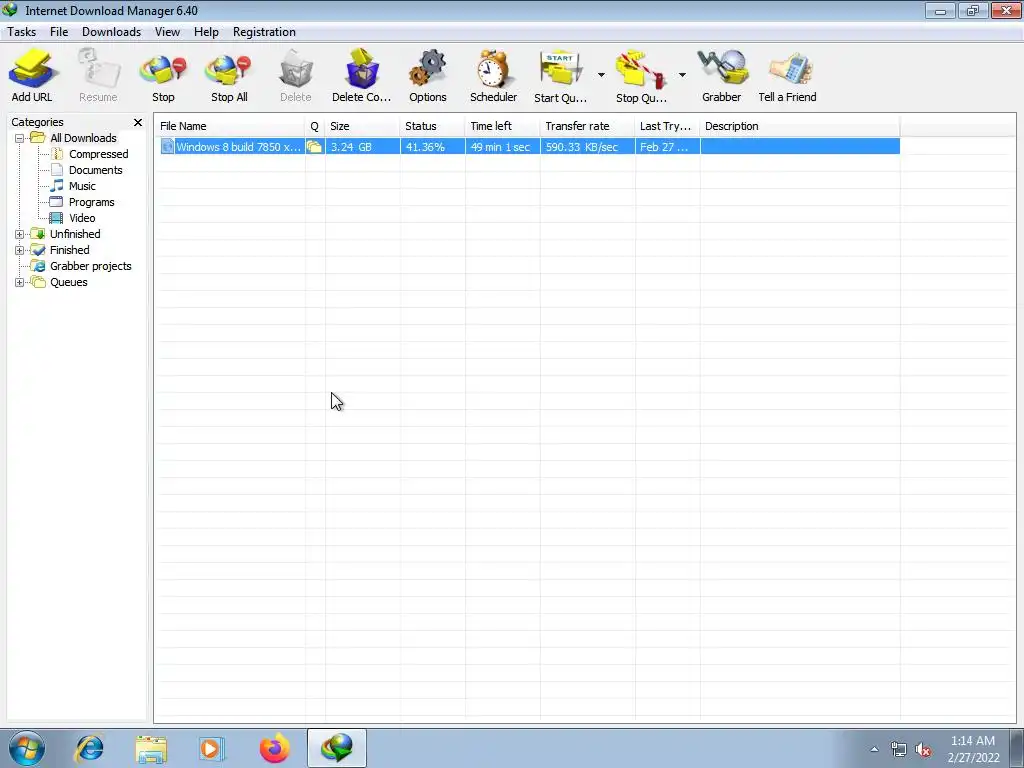Click the muted volume tray icon
The width and height of the screenshot is (1024, 768).
[923, 750]
